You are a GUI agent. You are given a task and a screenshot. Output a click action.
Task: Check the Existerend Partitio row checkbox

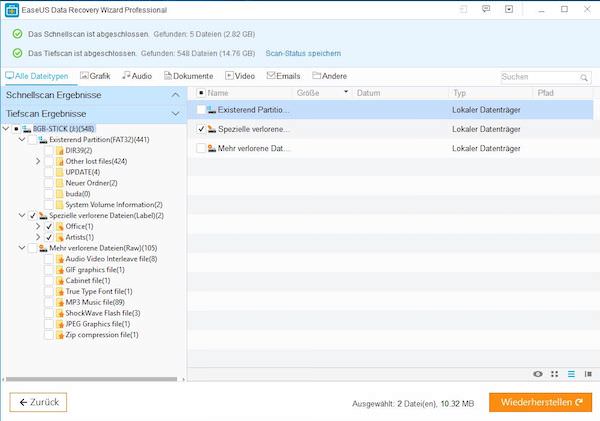[x=201, y=110]
